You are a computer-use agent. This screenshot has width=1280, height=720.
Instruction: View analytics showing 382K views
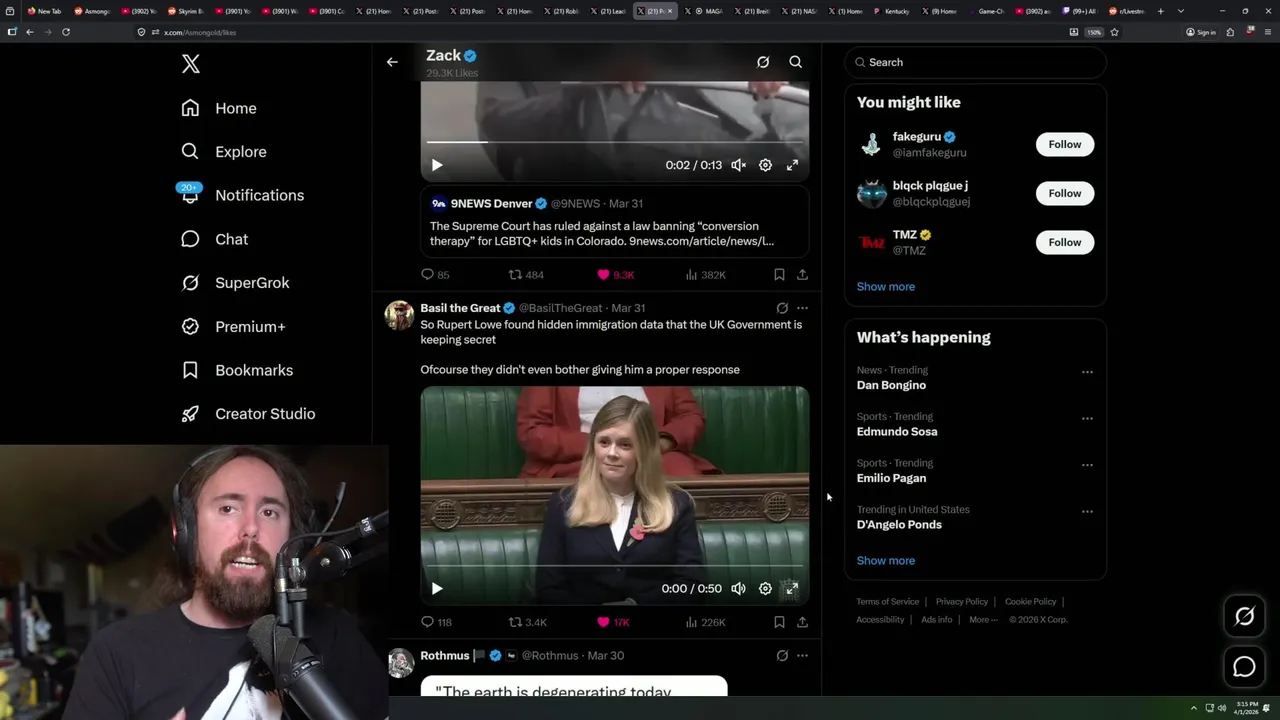705,274
